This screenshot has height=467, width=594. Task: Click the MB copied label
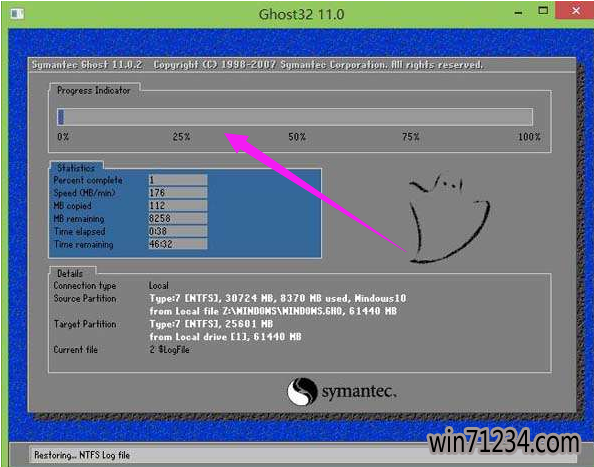tap(72, 206)
